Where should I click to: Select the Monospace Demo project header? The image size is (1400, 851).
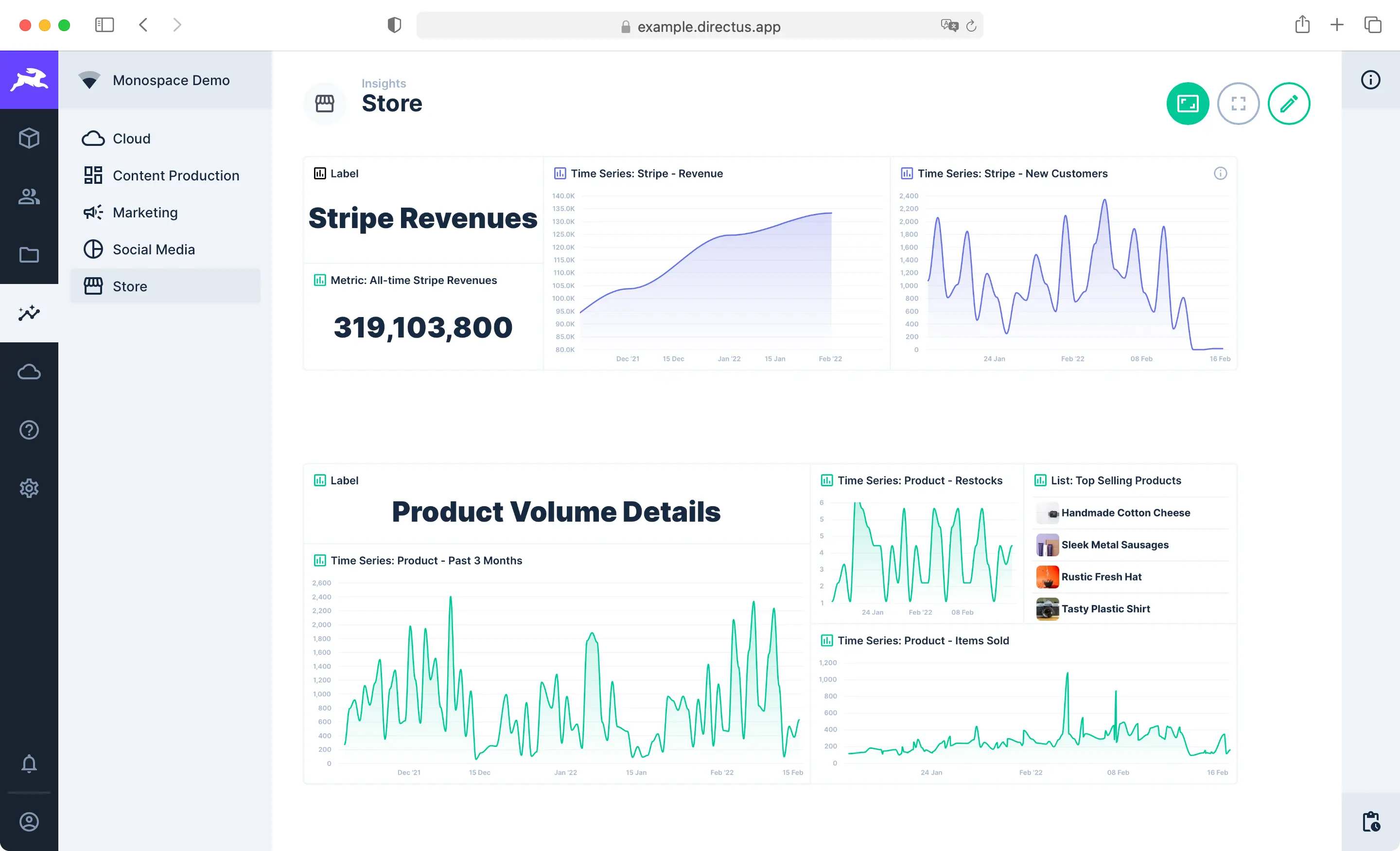point(171,80)
